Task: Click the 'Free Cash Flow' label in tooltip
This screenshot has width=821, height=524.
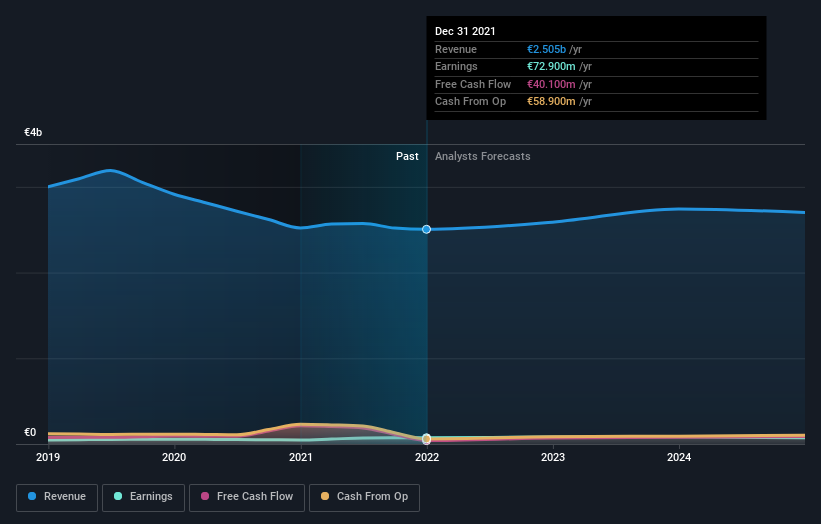Action: tap(473, 84)
